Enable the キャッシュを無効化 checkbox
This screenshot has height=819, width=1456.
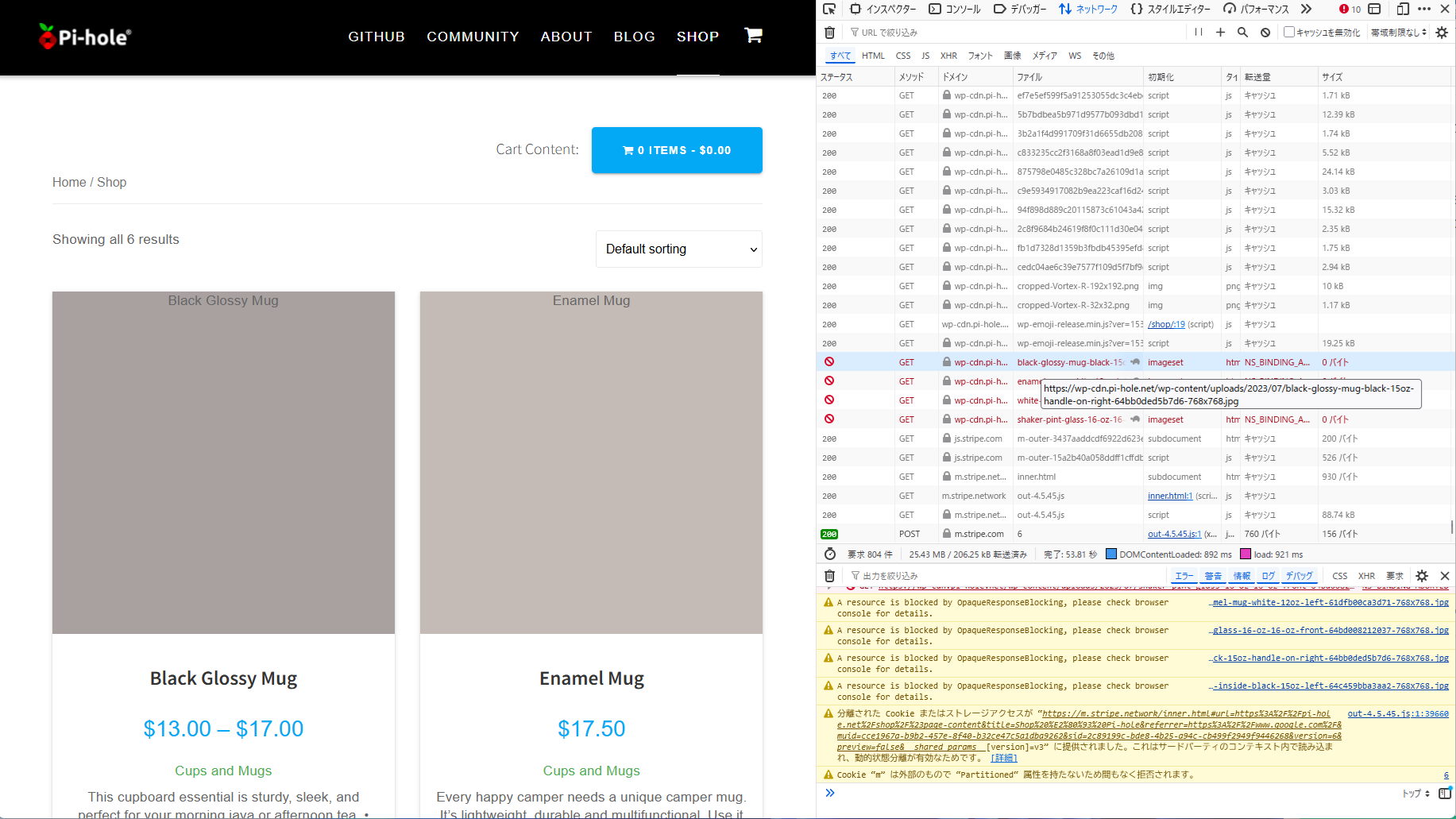[x=1289, y=33]
